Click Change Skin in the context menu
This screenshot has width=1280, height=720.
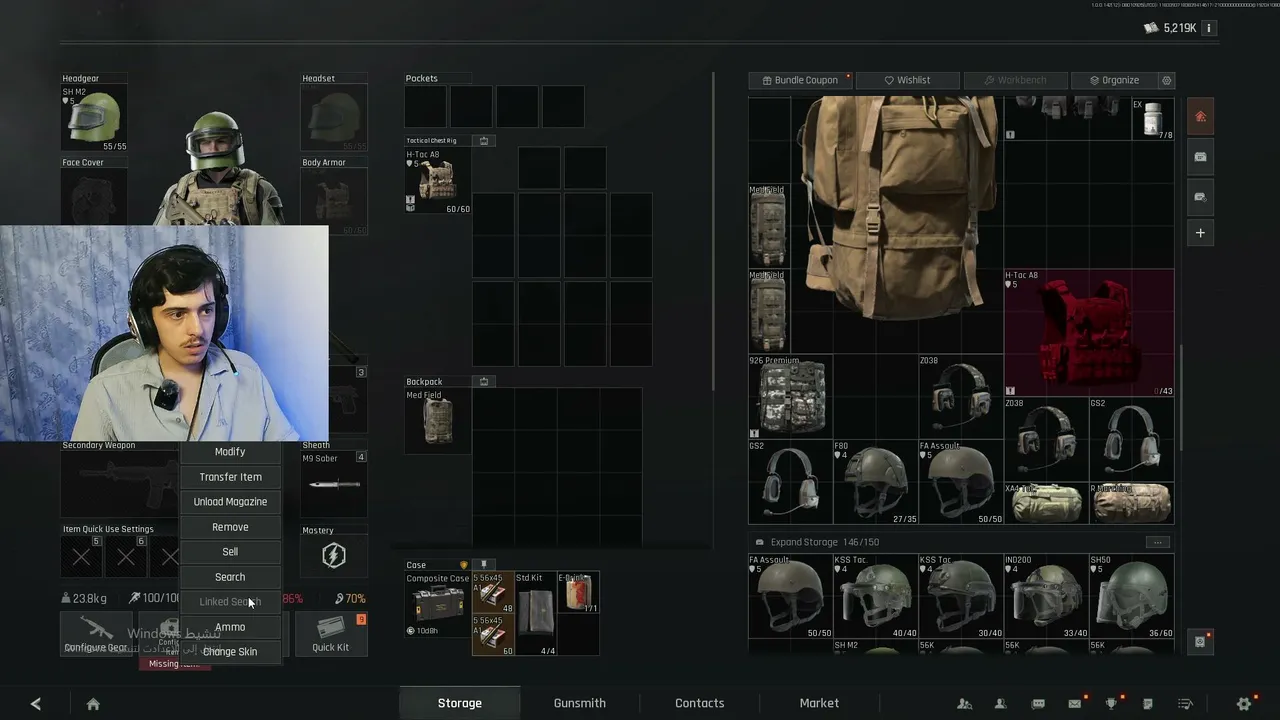click(x=230, y=652)
